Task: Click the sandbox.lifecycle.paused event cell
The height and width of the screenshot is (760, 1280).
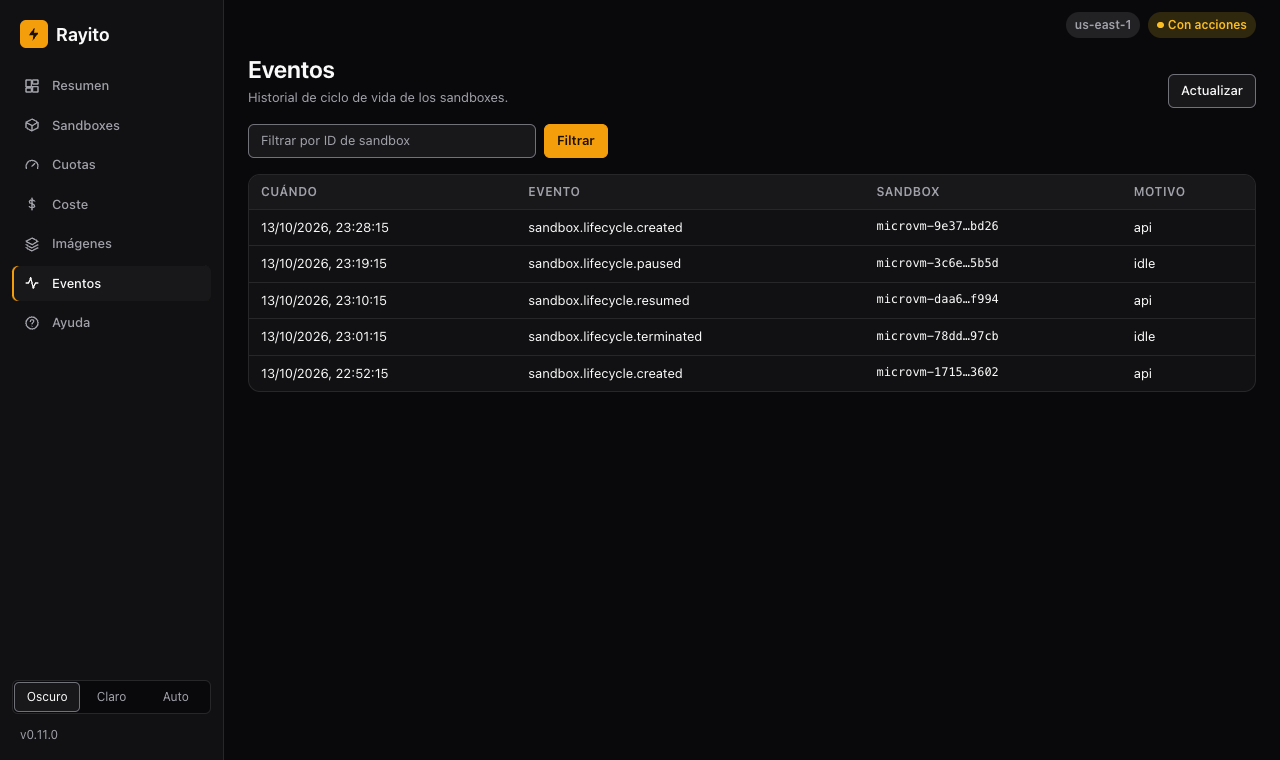Action: [605, 264]
